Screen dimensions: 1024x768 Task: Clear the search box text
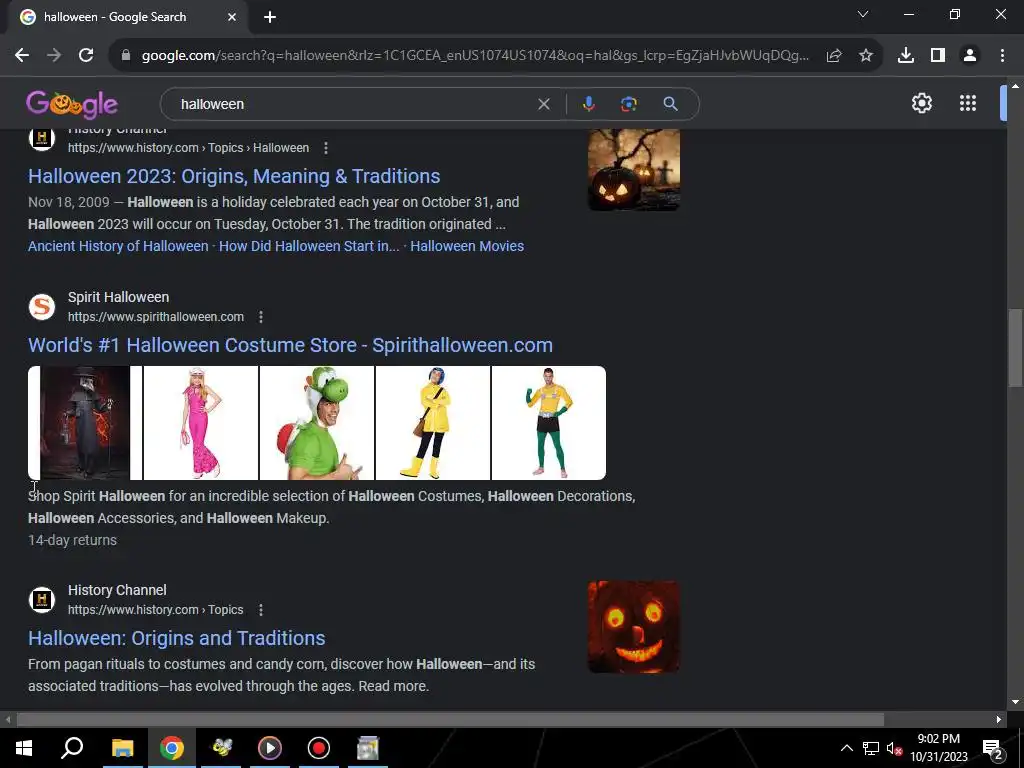[543, 104]
